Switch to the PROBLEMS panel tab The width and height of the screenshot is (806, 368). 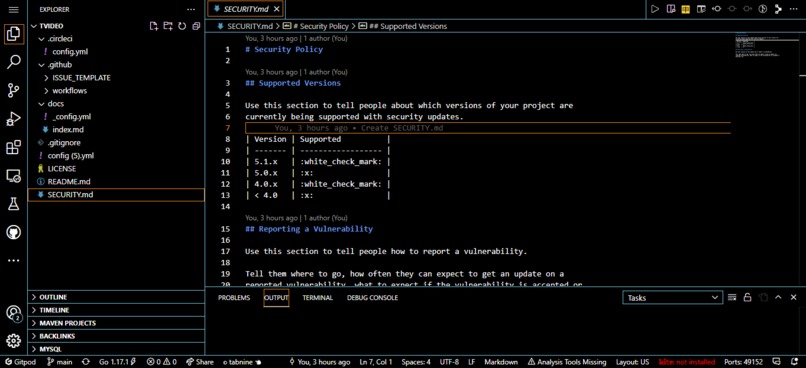click(x=234, y=298)
